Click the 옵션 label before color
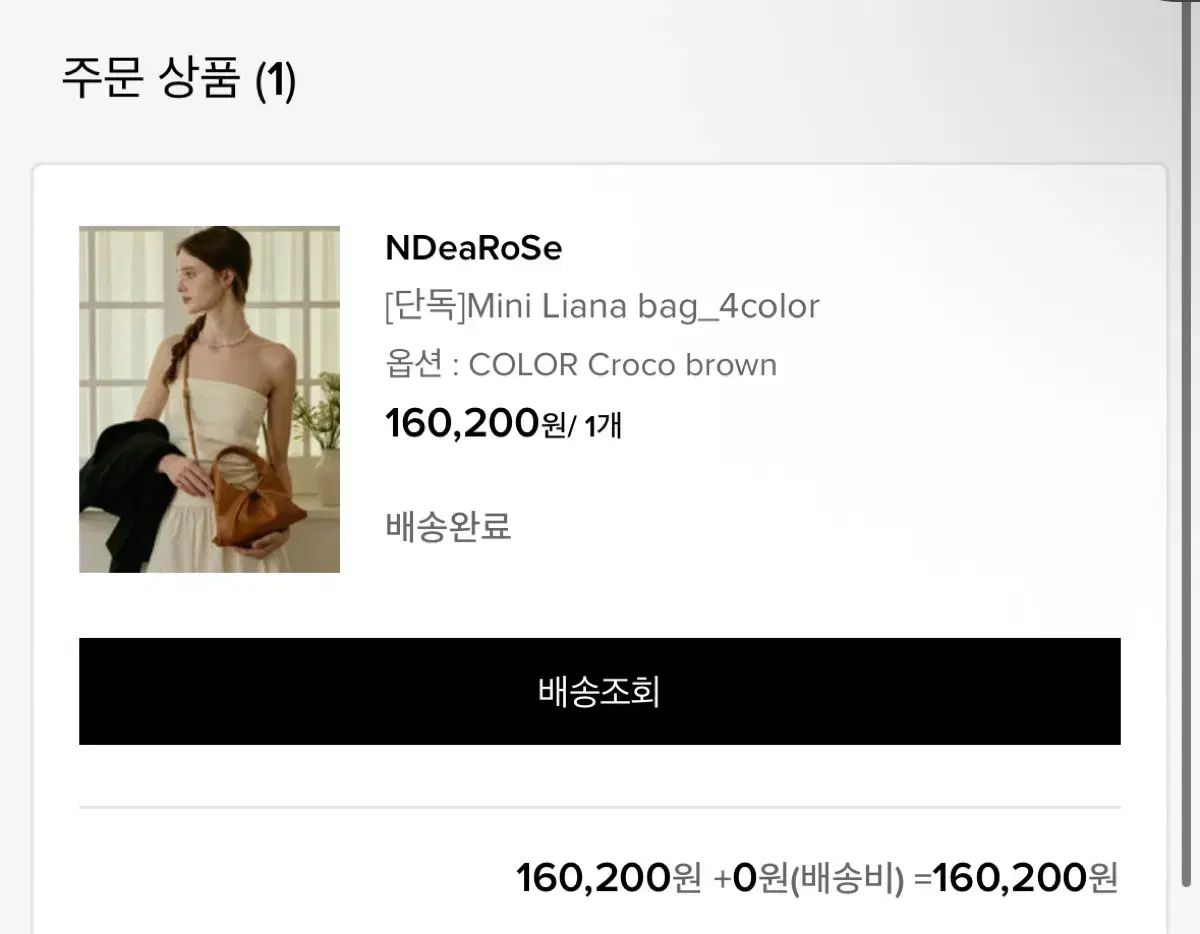 click(x=413, y=365)
